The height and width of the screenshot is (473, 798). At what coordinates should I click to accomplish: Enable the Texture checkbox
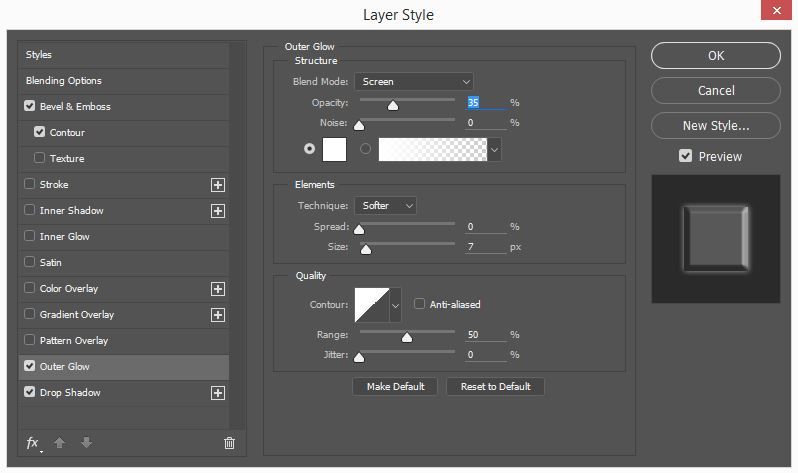tap(39, 158)
